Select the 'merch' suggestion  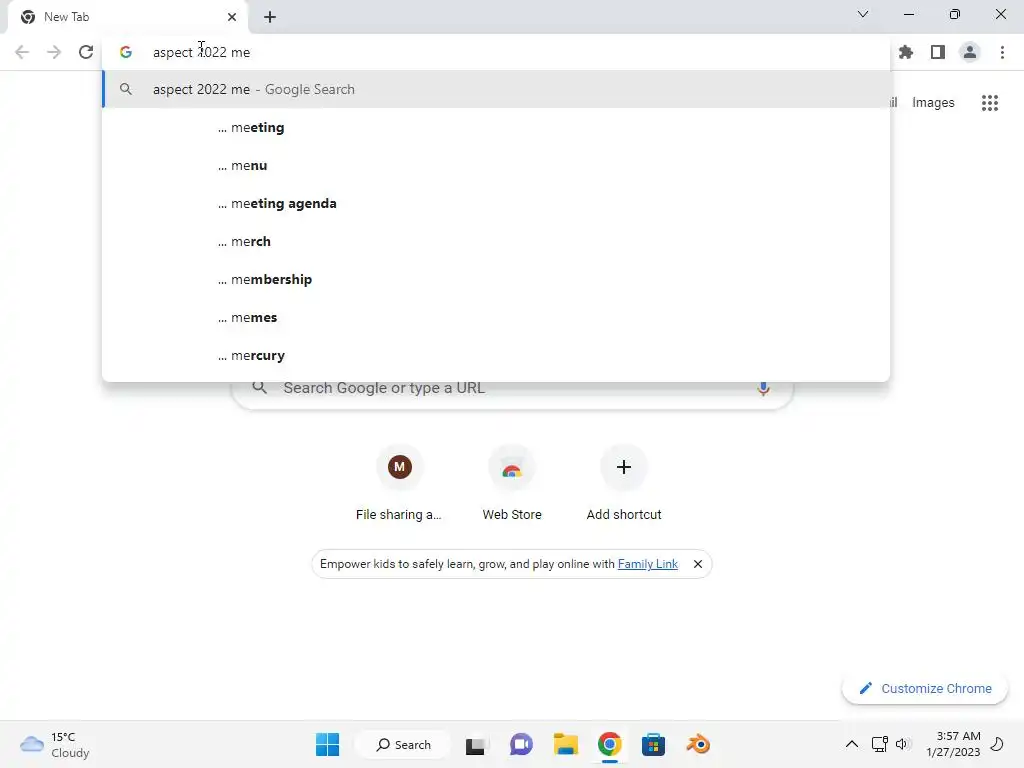[x=496, y=242]
